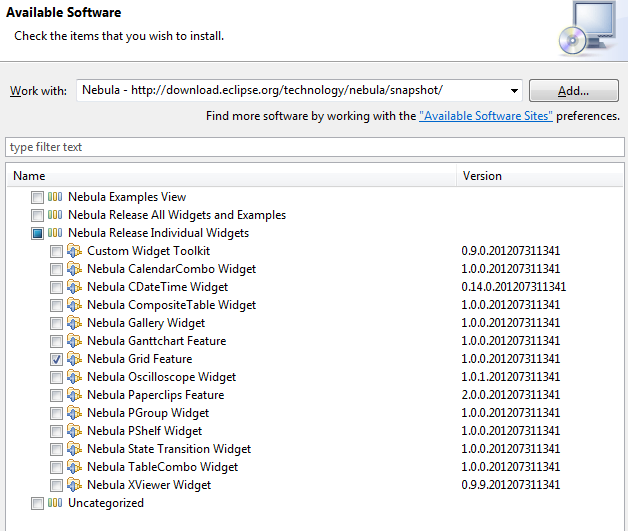Enable the Custom Widget Toolkit checkbox

click(56, 251)
